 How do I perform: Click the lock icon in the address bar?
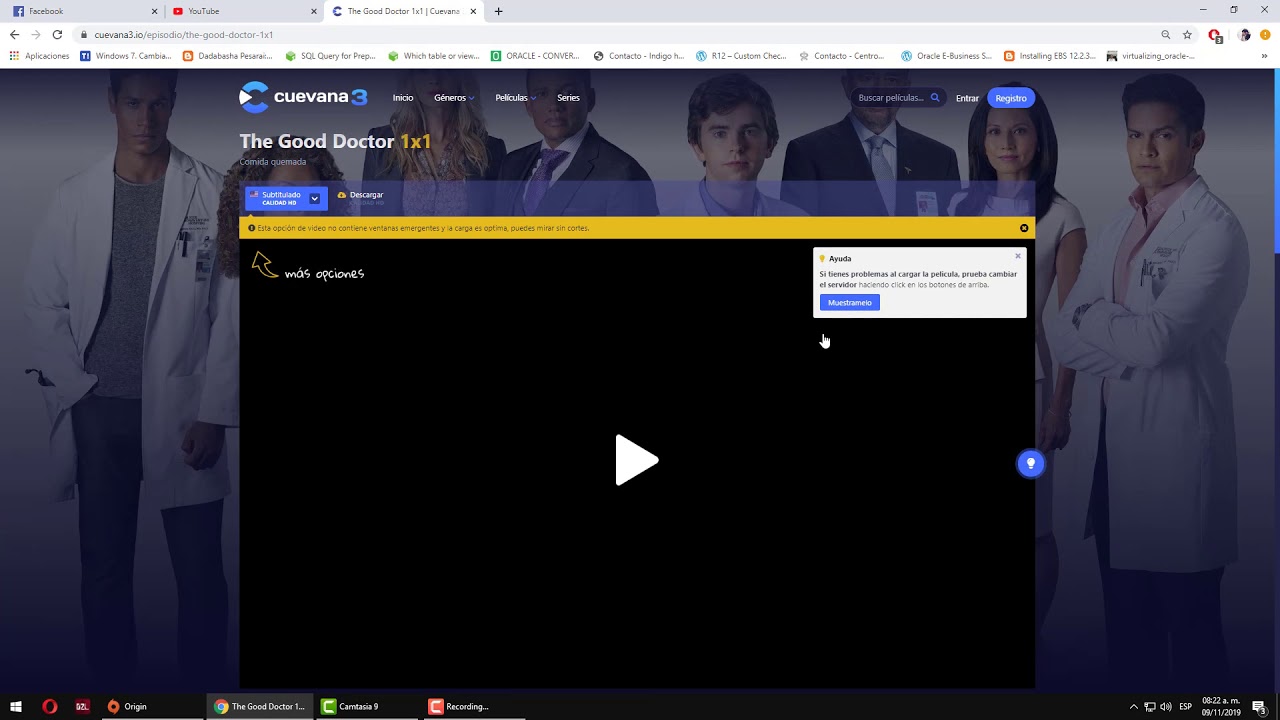[x=84, y=35]
